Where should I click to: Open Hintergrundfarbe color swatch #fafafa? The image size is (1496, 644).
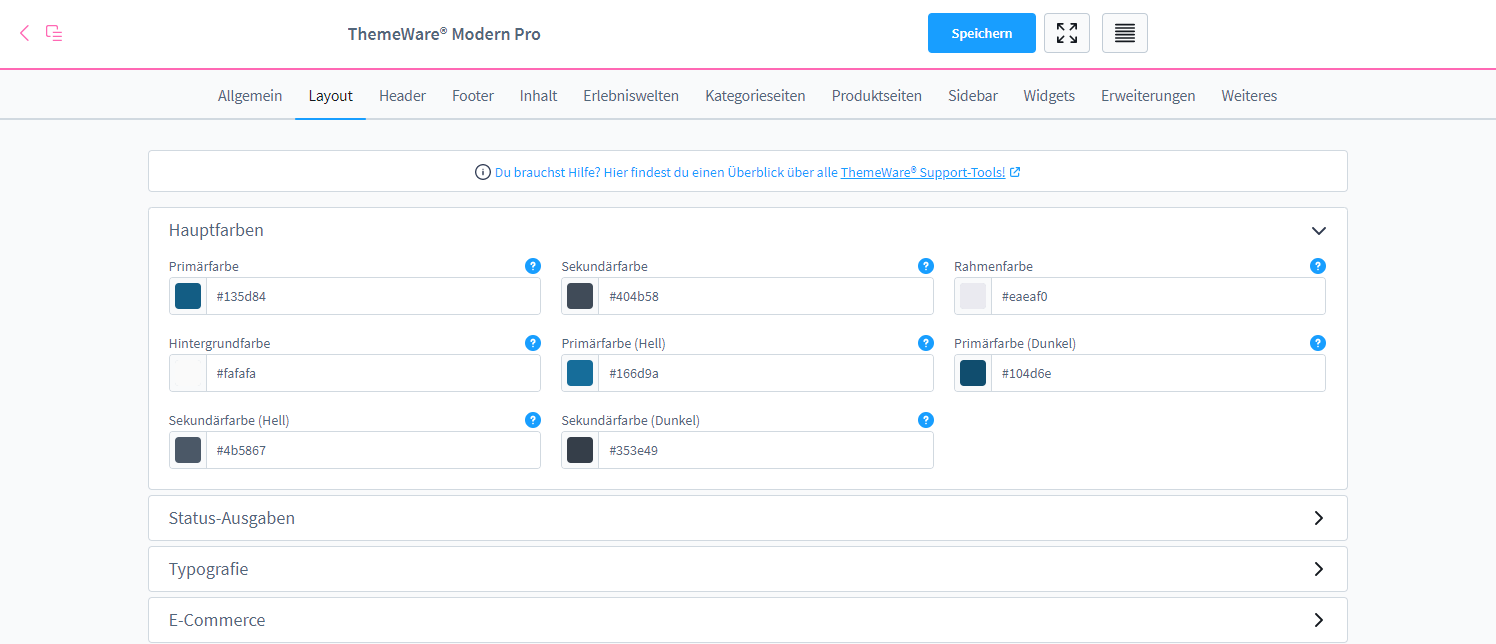188,373
